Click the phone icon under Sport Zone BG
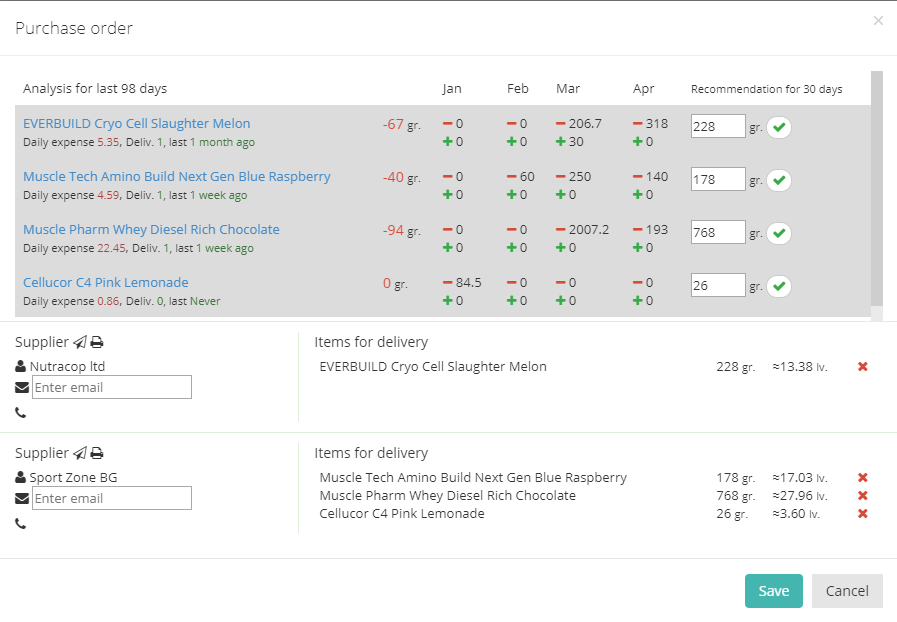Viewport: 897px width, 622px height. click(21, 524)
